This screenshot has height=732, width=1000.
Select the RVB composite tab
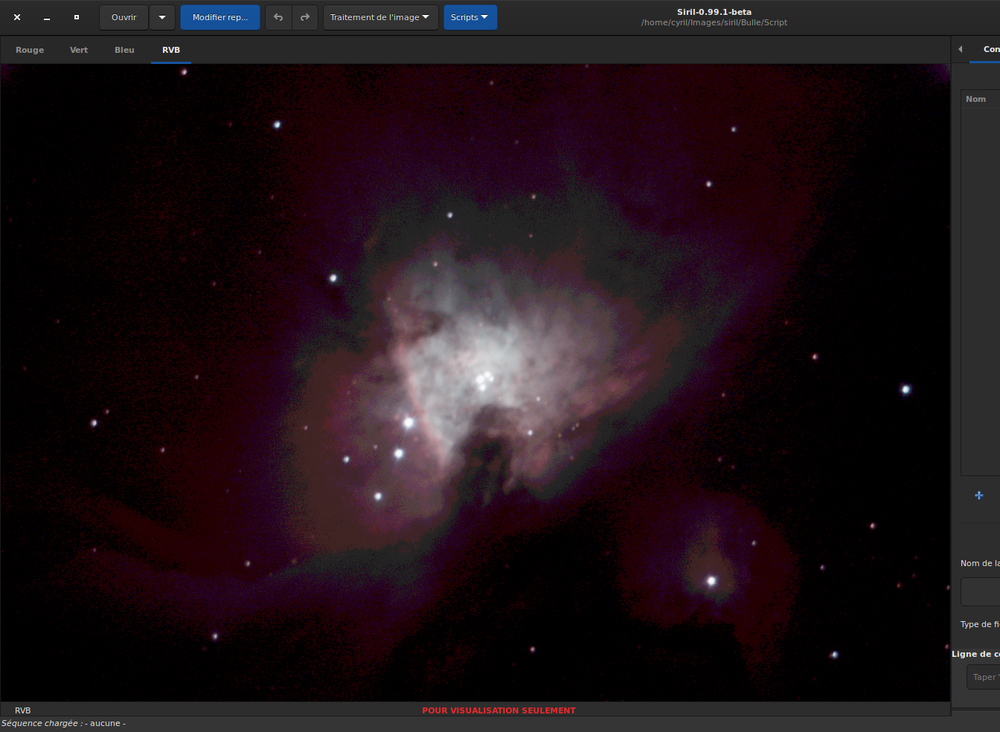[171, 50]
